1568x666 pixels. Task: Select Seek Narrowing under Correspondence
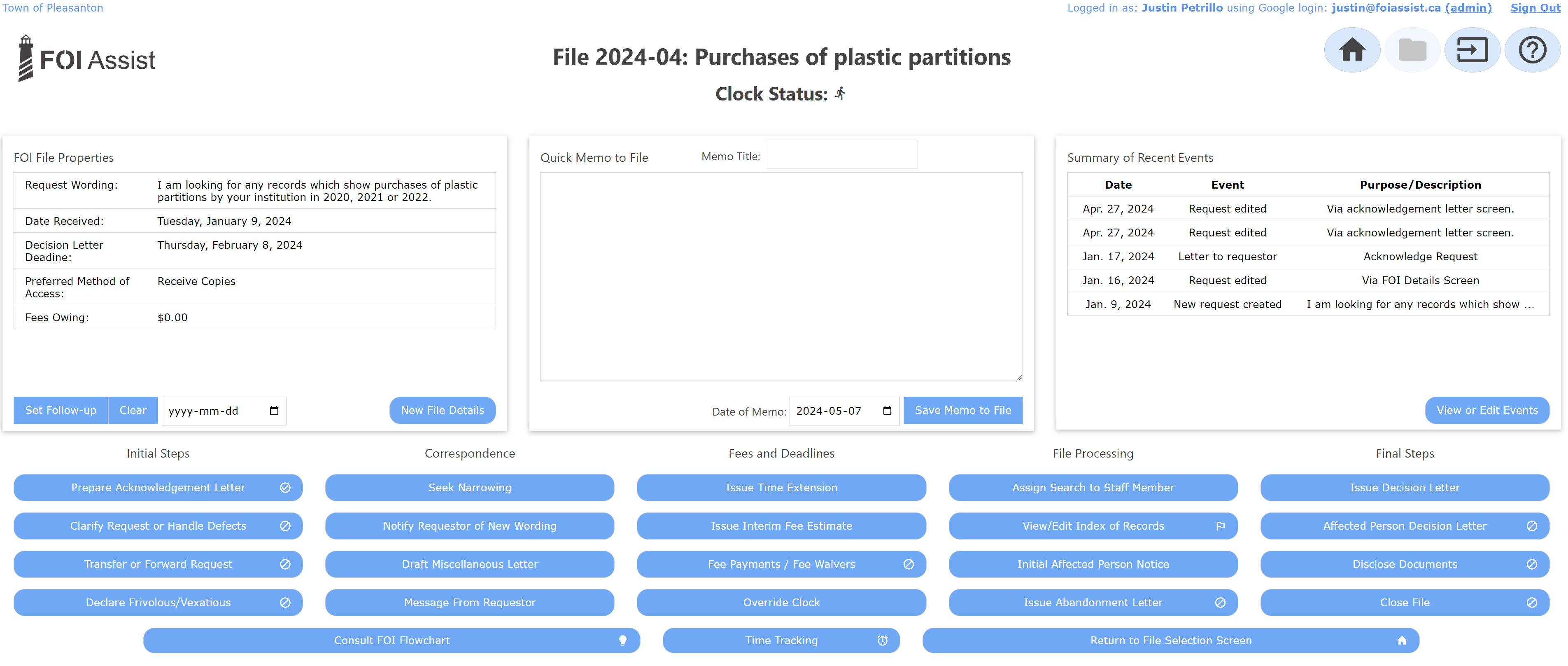point(469,488)
